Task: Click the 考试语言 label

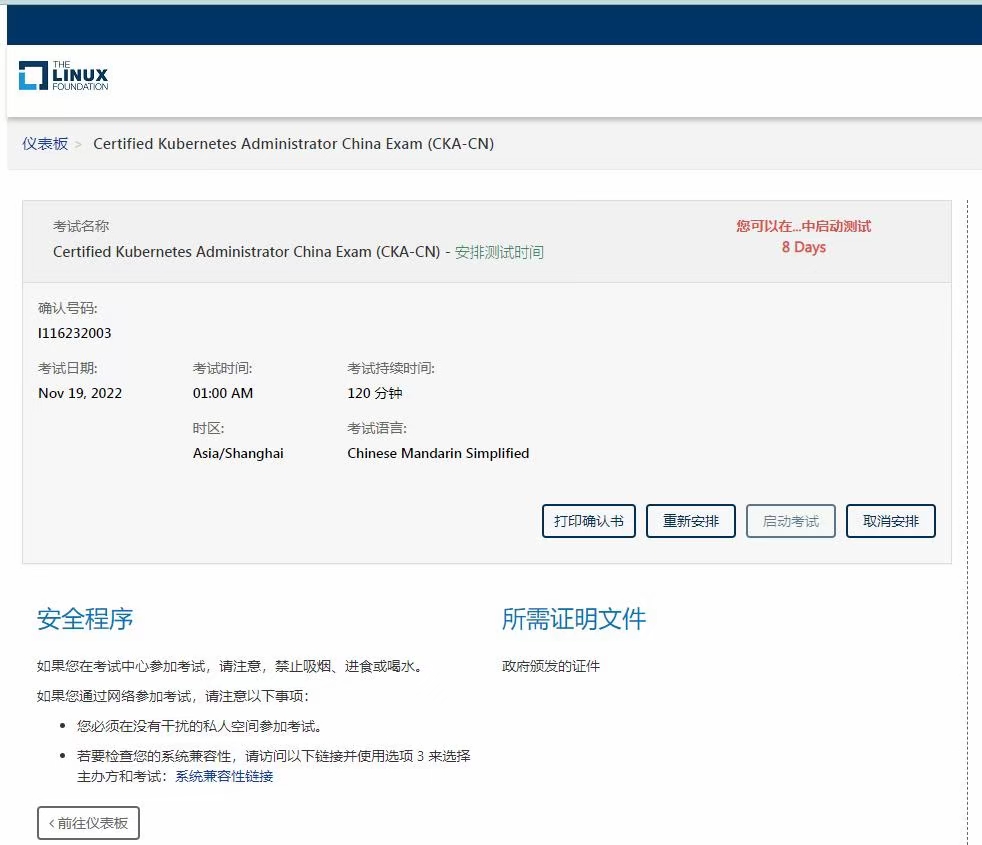Action: 377,428
